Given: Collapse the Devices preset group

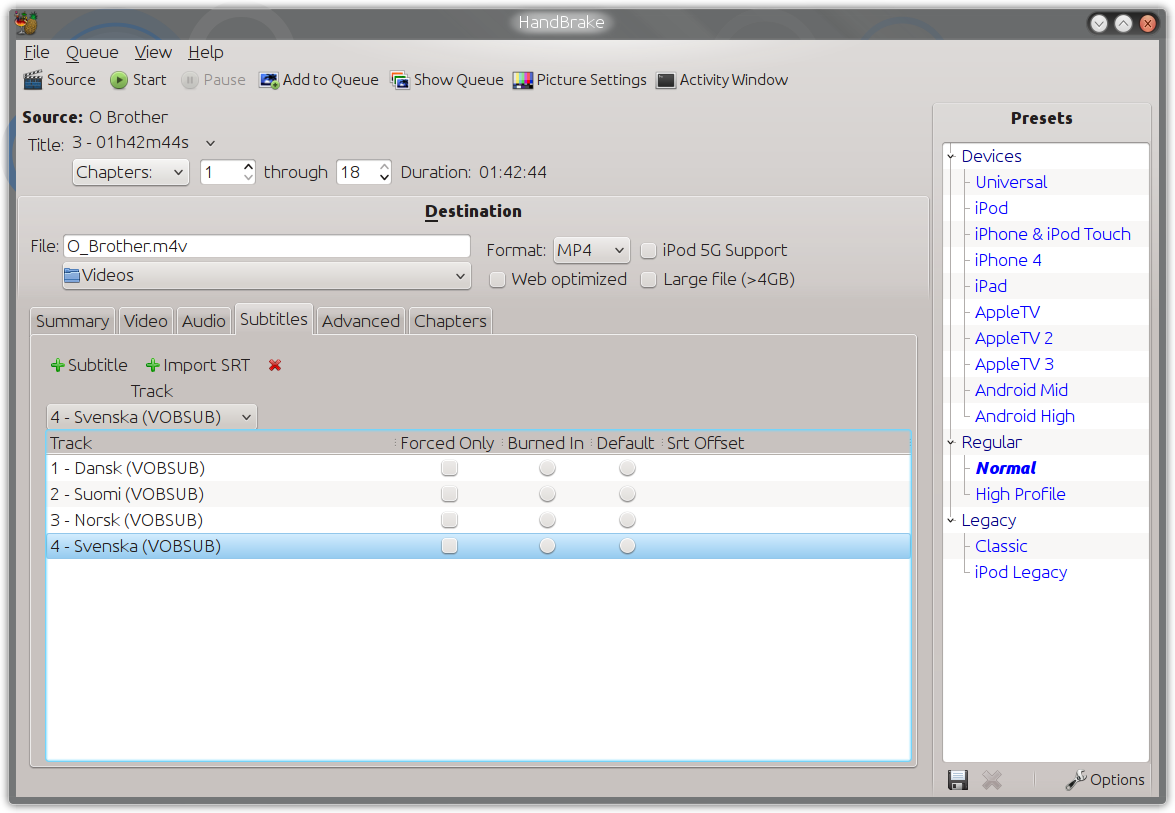Looking at the screenshot, I should [951, 157].
